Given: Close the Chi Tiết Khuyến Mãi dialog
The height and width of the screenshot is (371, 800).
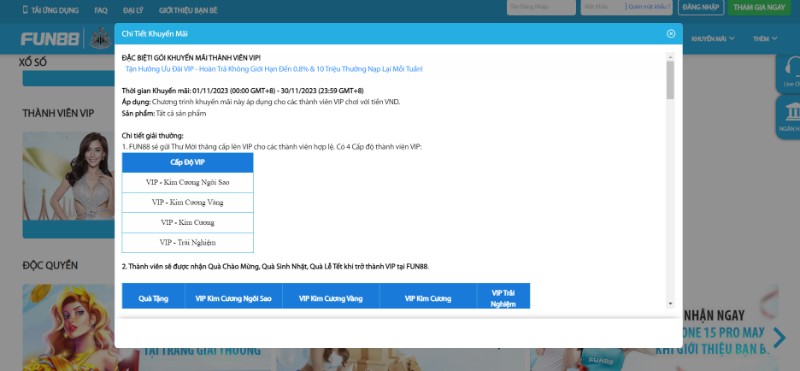Looking at the screenshot, I should (670, 34).
